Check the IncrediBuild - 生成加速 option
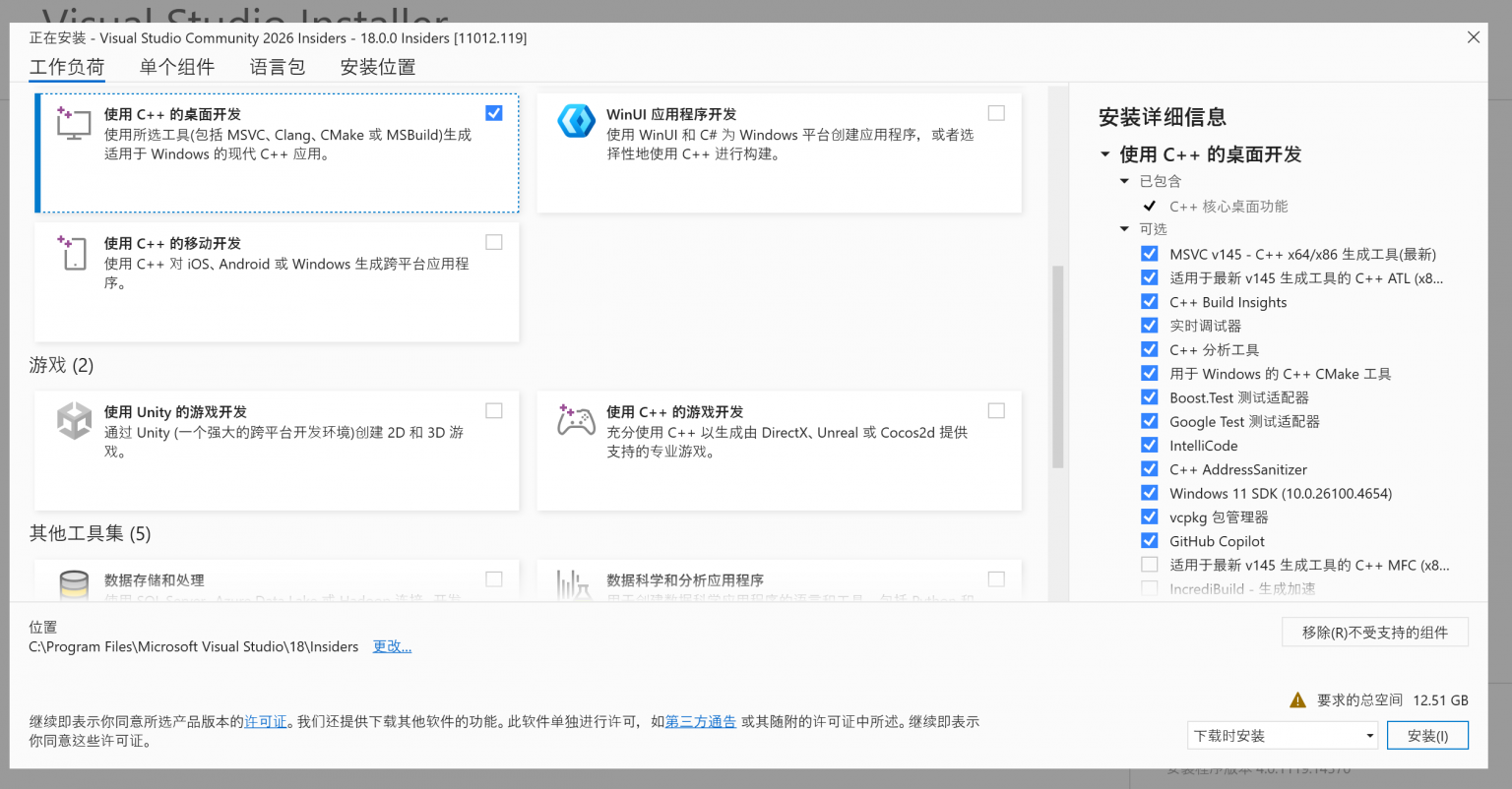Viewport: 1512px width, 789px height. click(x=1149, y=588)
